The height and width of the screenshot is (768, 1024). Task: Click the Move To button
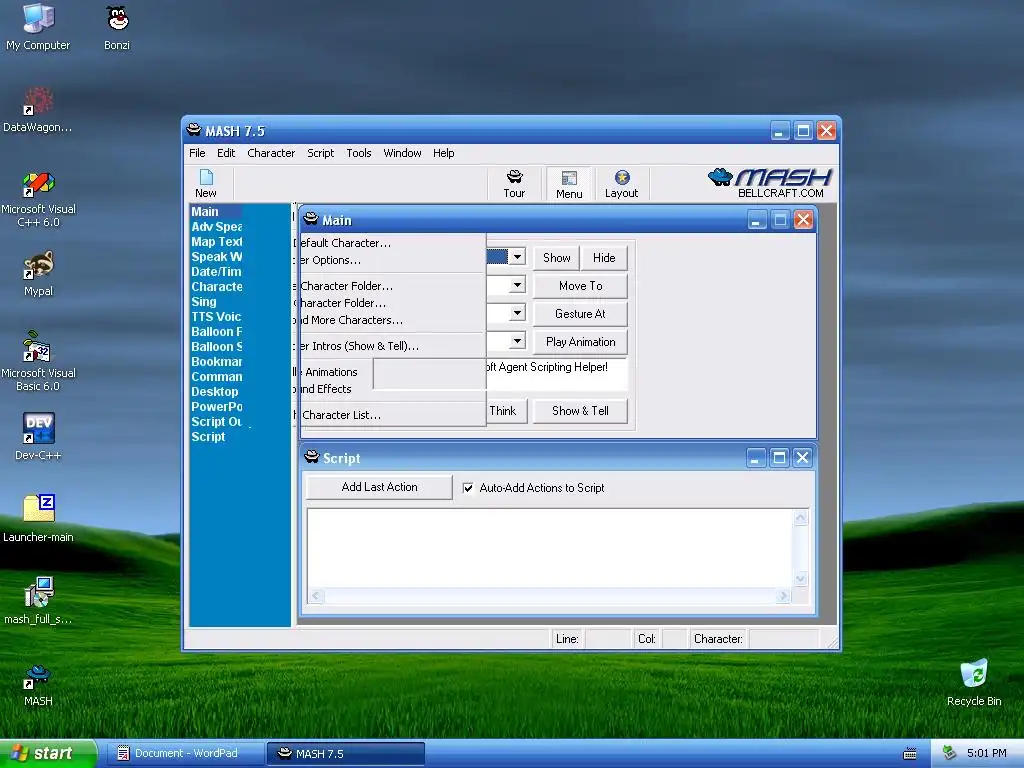point(581,286)
